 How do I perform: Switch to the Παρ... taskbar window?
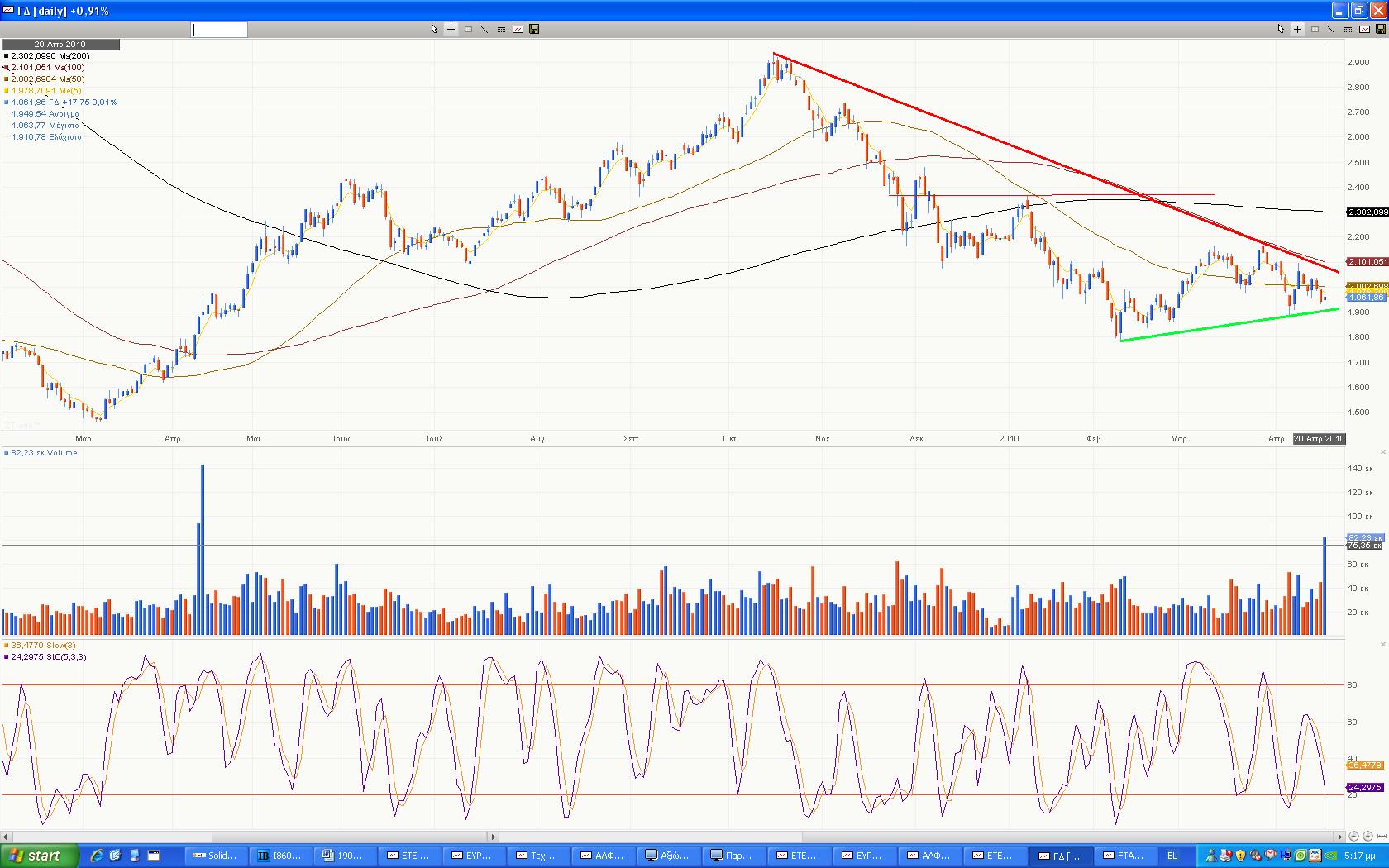click(733, 856)
